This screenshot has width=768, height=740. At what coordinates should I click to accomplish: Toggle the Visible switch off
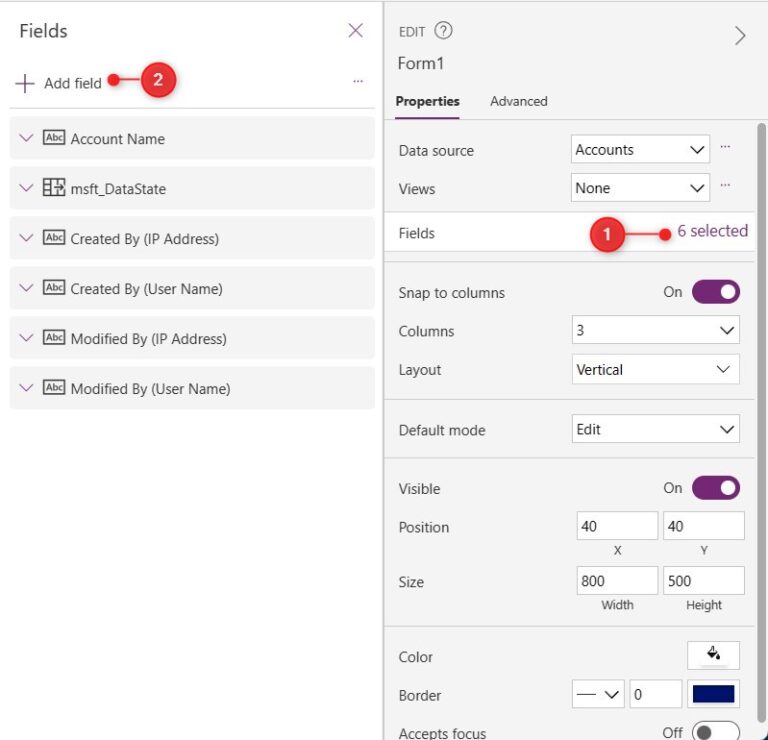click(x=715, y=488)
